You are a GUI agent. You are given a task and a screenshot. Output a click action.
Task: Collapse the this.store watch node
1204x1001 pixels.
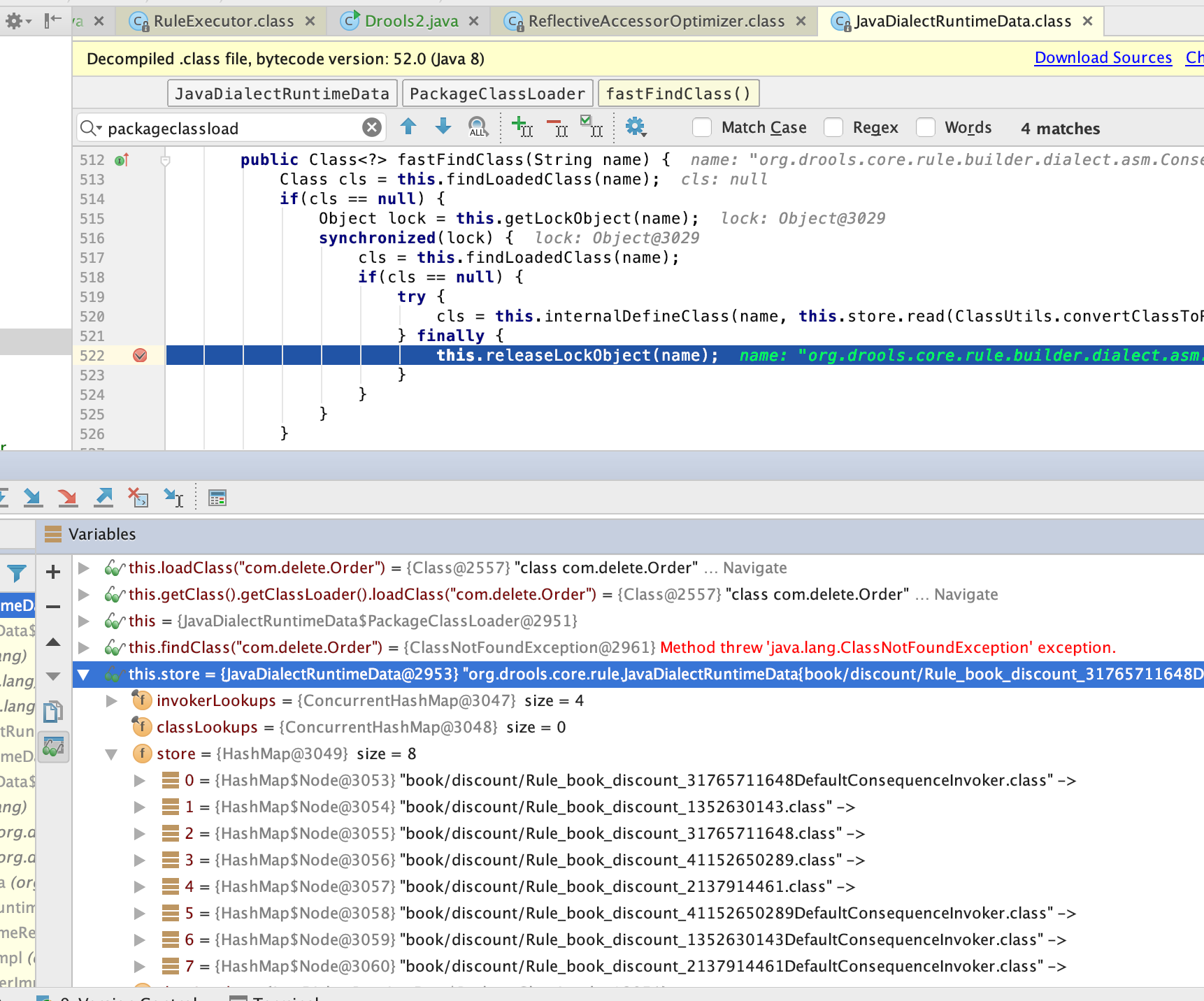point(84,675)
